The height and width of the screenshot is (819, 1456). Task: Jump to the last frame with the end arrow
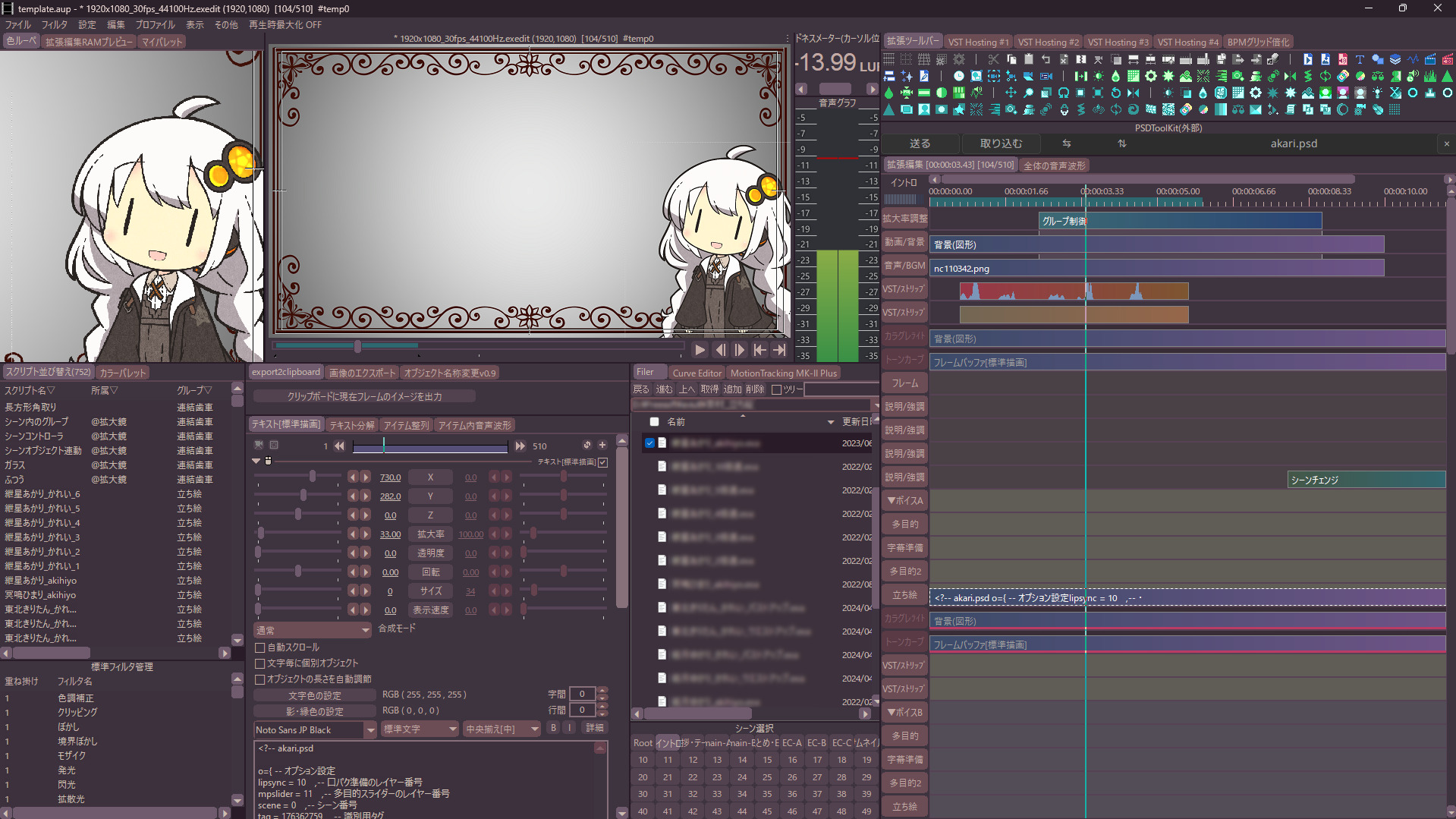click(779, 350)
